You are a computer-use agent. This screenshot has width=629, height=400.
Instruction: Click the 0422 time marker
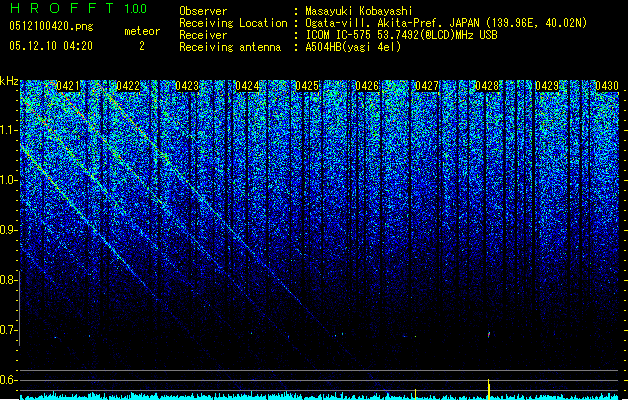128,86
